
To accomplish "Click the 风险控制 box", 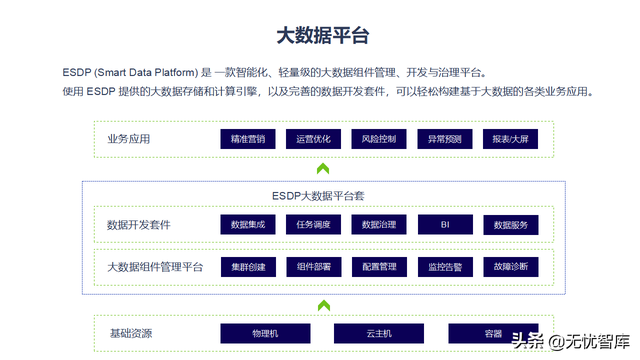I will (x=379, y=139).
